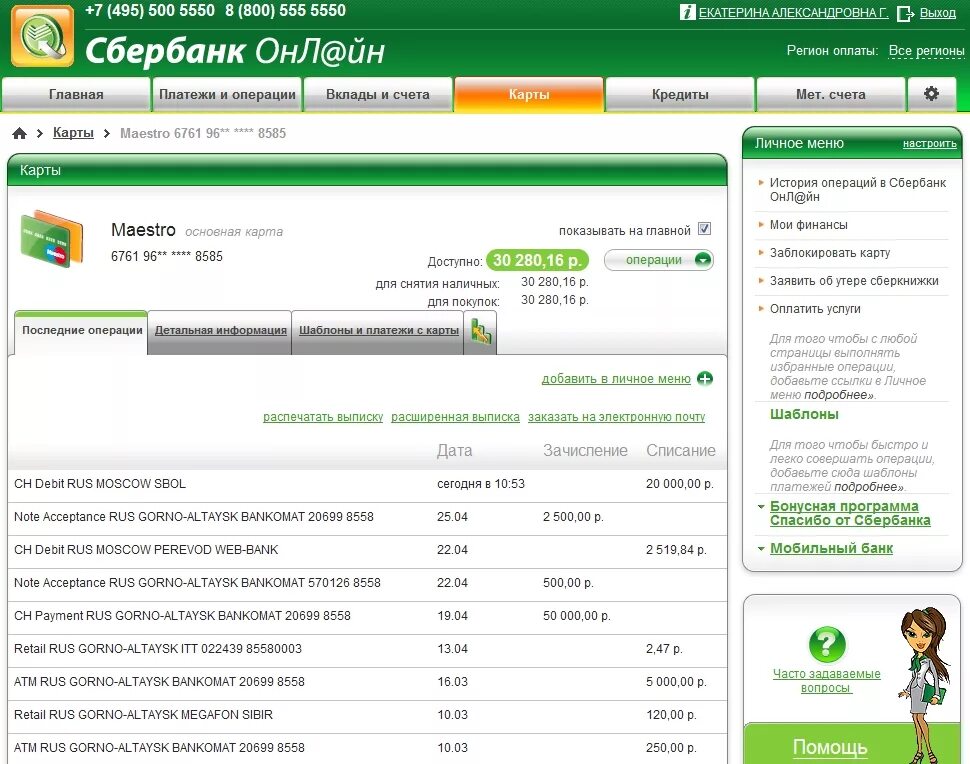The image size is (970, 764).
Task: Click распечатать выписку link
Action: tap(323, 417)
